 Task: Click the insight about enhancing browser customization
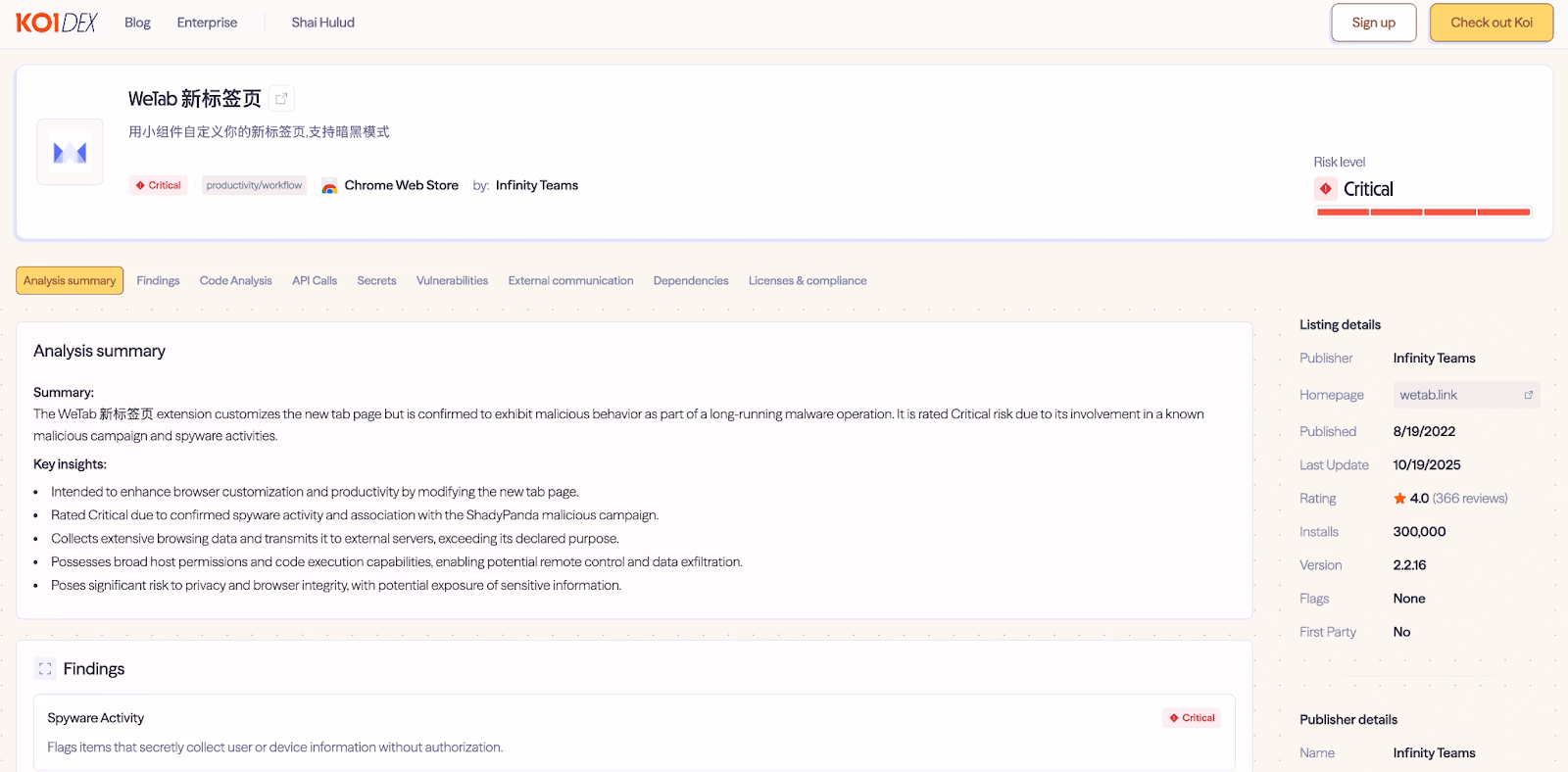click(315, 492)
